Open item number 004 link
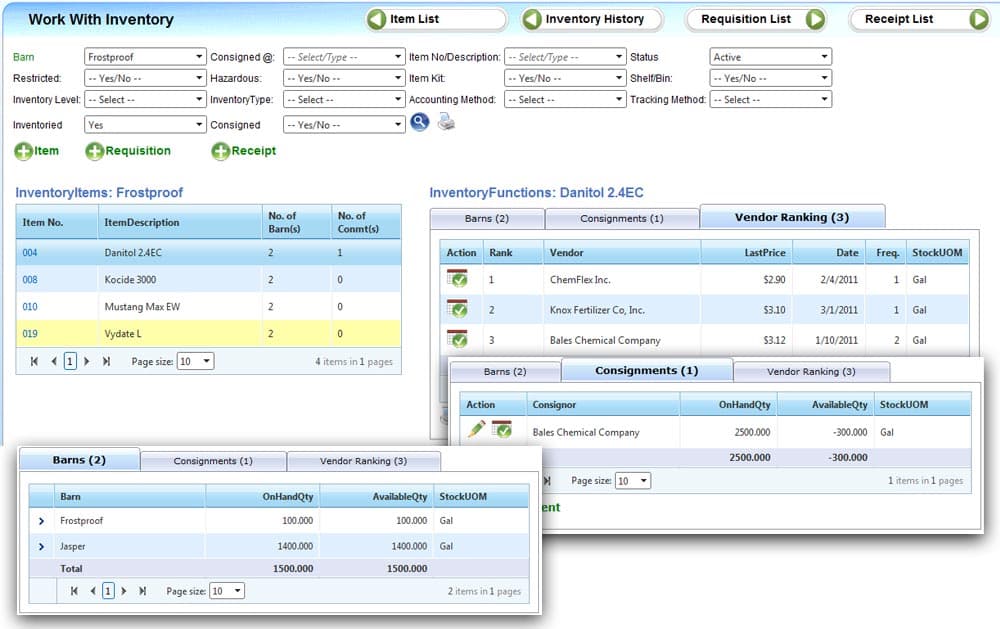1000x629 pixels. pos(30,253)
